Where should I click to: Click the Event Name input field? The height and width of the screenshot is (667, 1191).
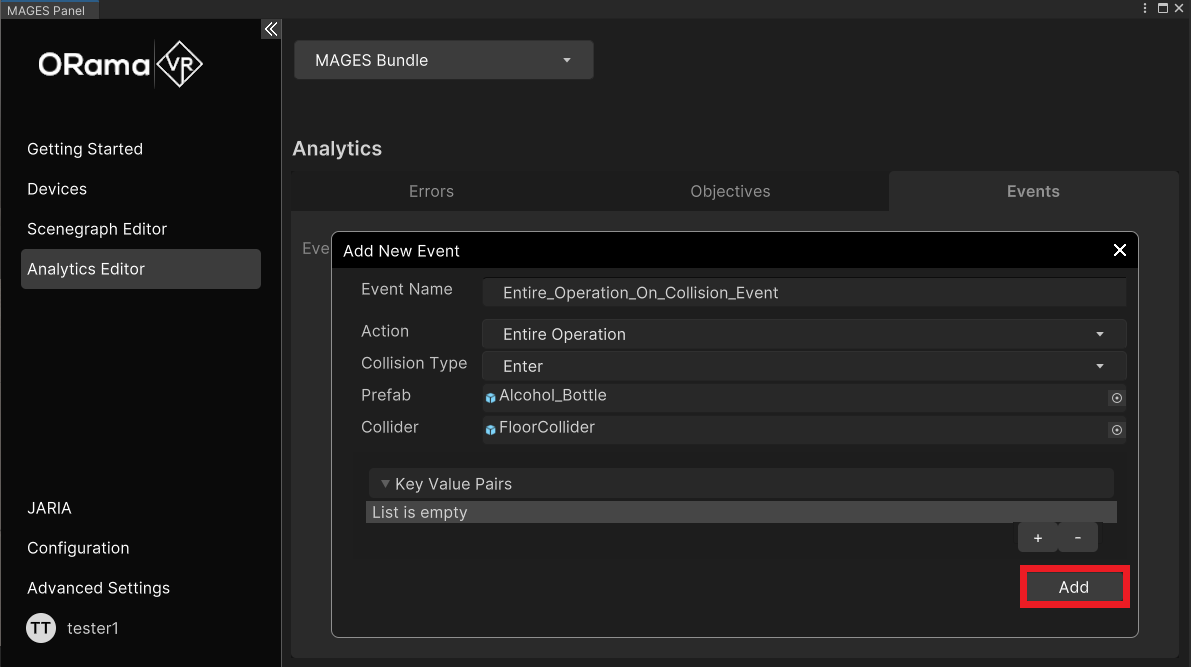pos(804,292)
